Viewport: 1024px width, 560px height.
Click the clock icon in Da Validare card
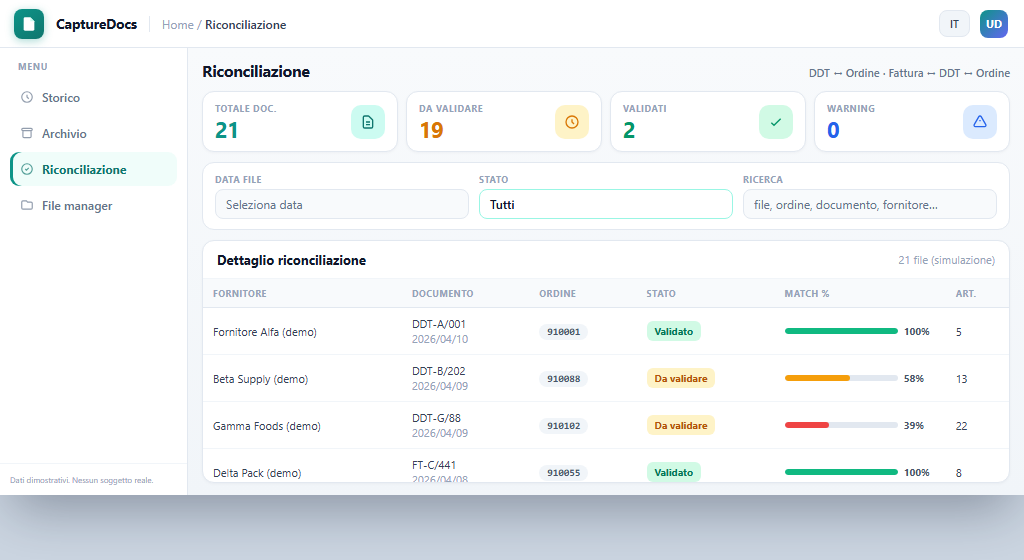pyautogui.click(x=571, y=122)
